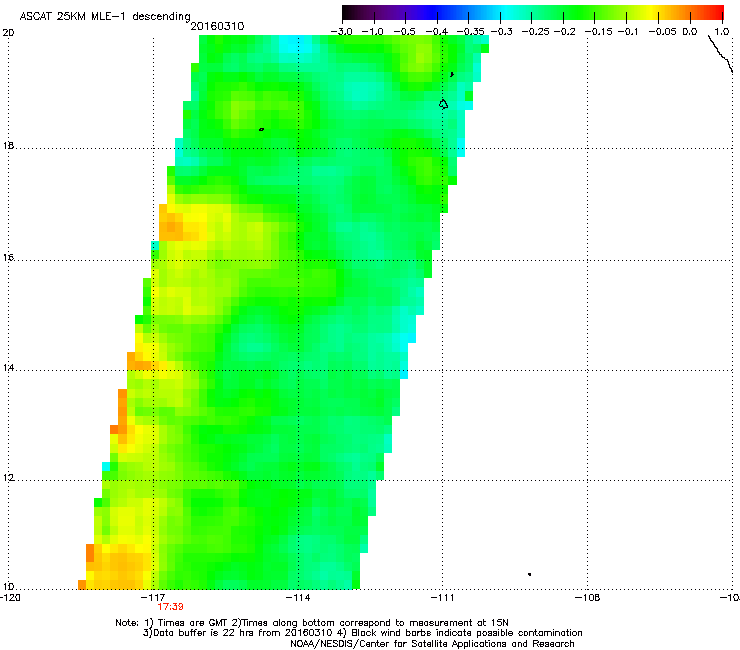The height and width of the screenshot is (650, 740).
Task: Click the plot title 'ASCAT 25KM MLE-1 descending'
Action: click(x=105, y=17)
